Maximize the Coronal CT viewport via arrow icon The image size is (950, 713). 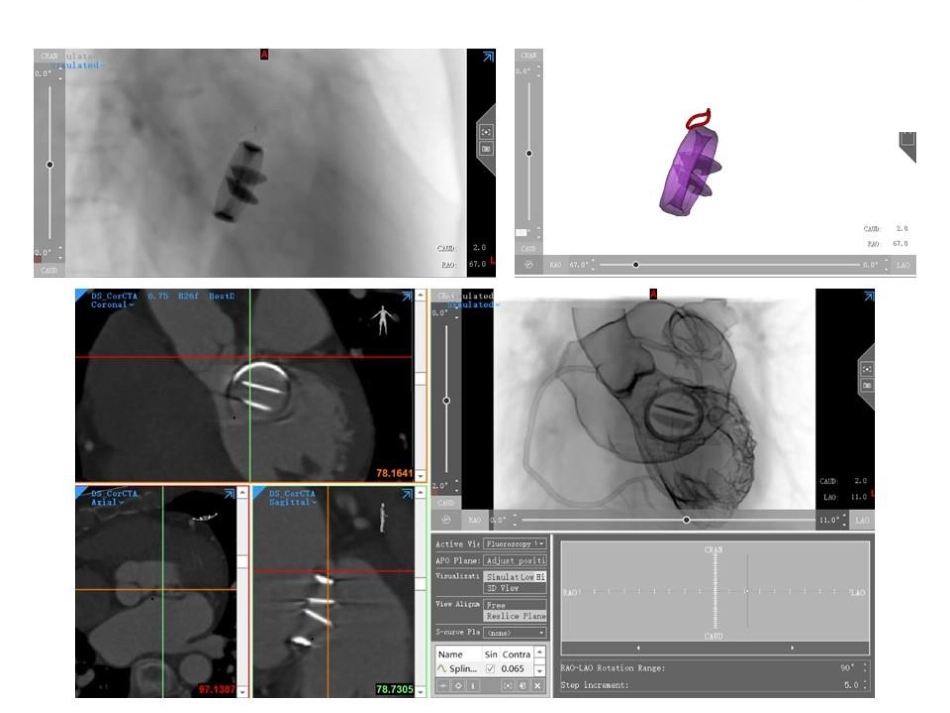pyautogui.click(x=407, y=296)
